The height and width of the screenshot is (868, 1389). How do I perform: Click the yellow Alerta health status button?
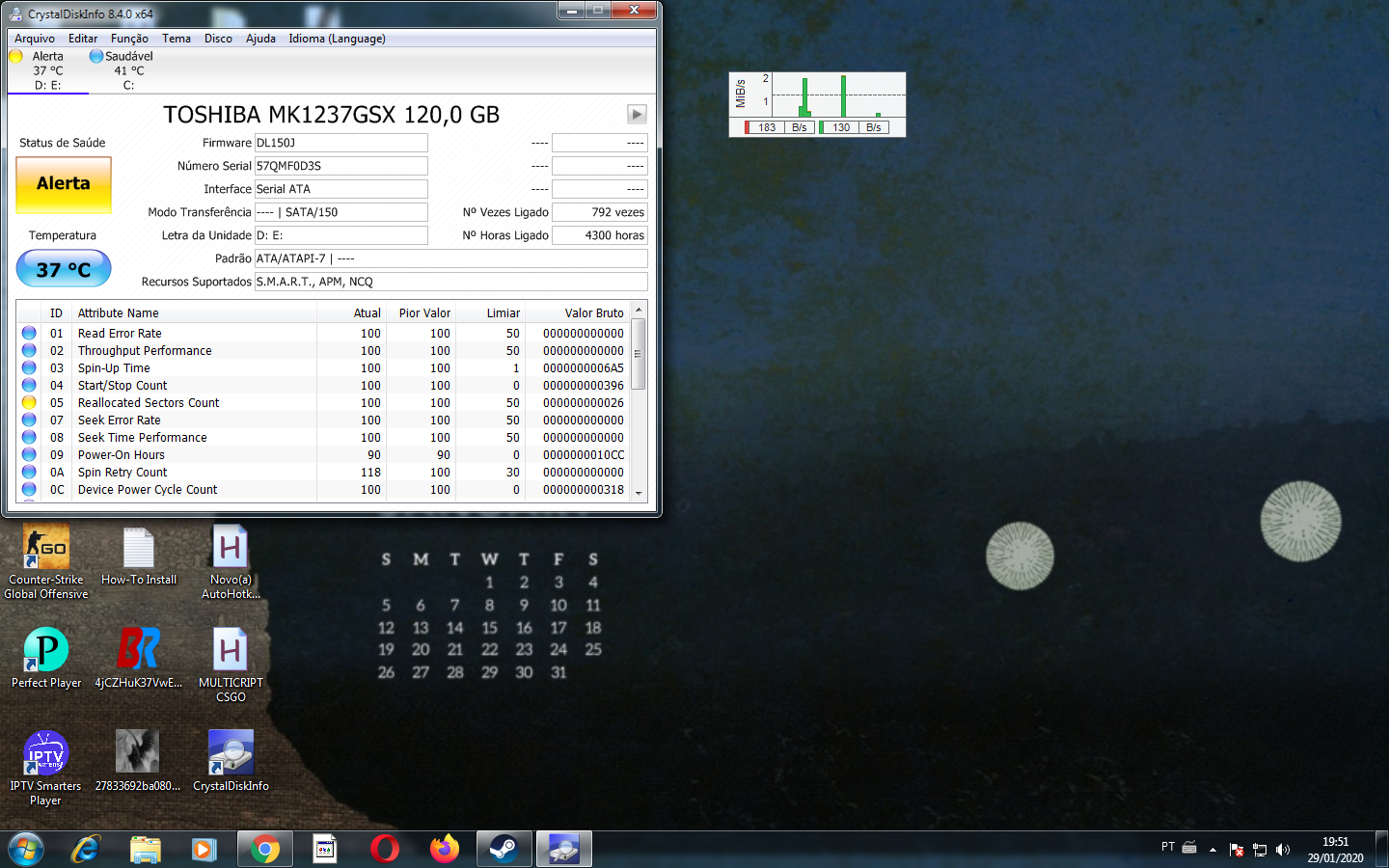[64, 184]
